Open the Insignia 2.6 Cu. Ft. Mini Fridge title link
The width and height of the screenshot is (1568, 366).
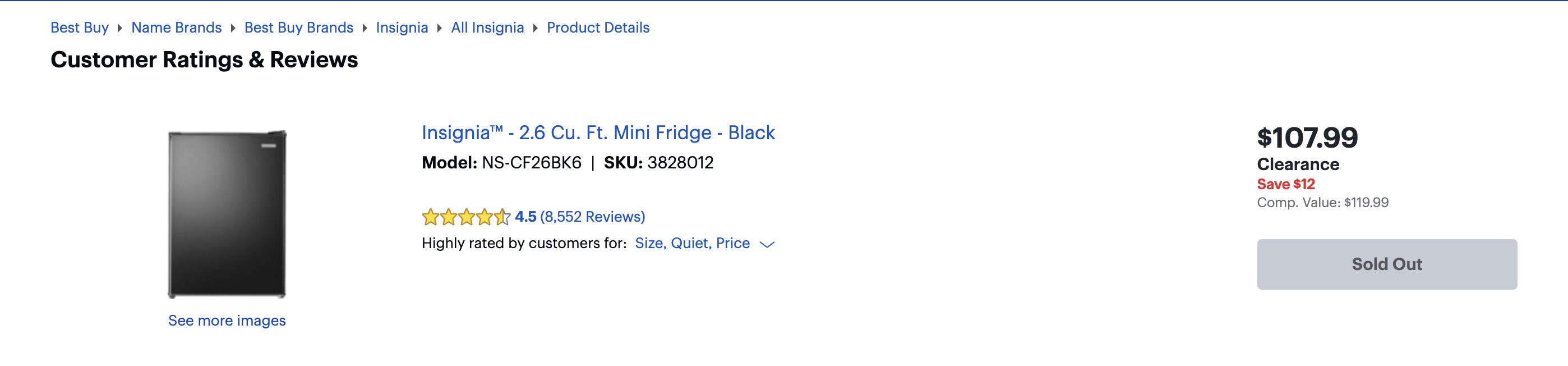pyautogui.click(x=598, y=132)
